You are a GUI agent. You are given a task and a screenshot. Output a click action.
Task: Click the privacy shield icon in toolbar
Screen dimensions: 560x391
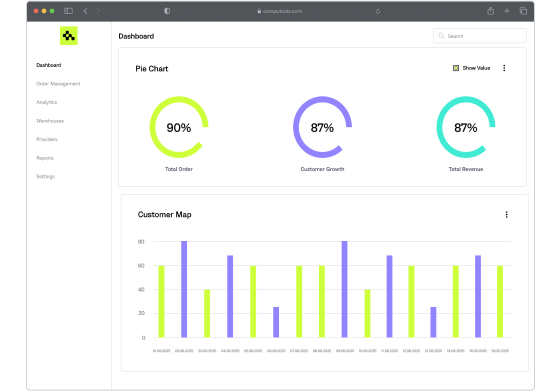coord(167,11)
